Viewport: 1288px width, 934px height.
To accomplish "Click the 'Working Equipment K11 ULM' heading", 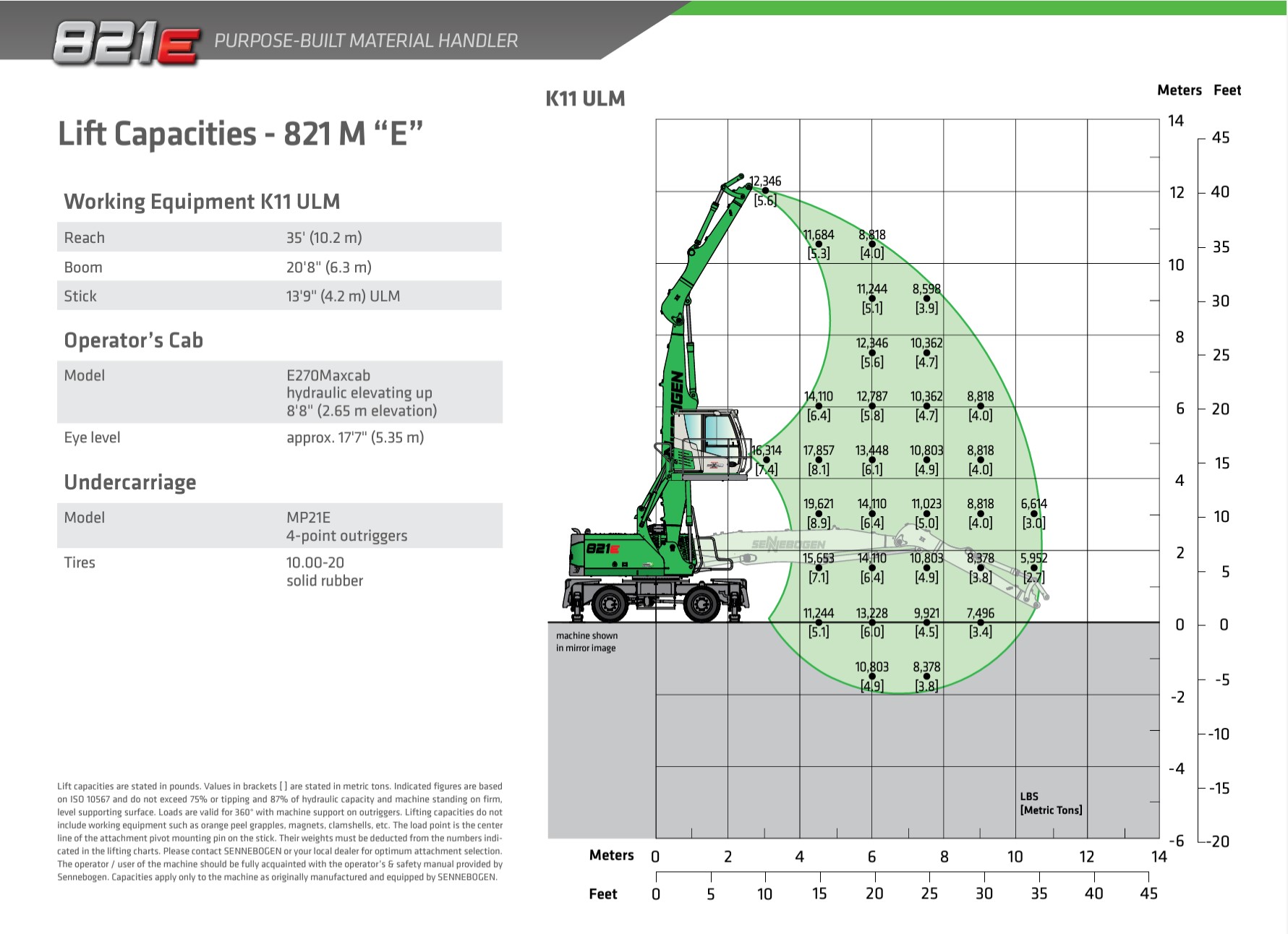I will click(202, 201).
